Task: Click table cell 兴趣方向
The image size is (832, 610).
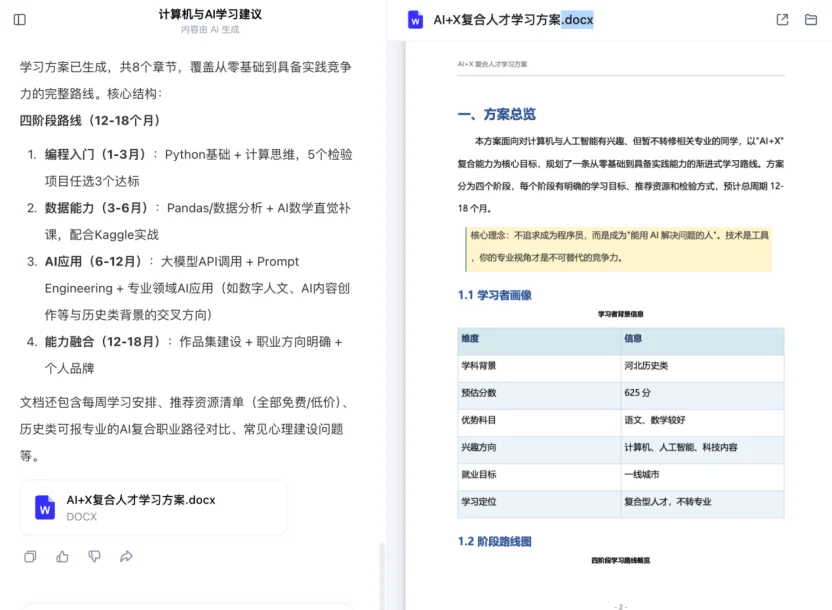Action: [x=539, y=450]
